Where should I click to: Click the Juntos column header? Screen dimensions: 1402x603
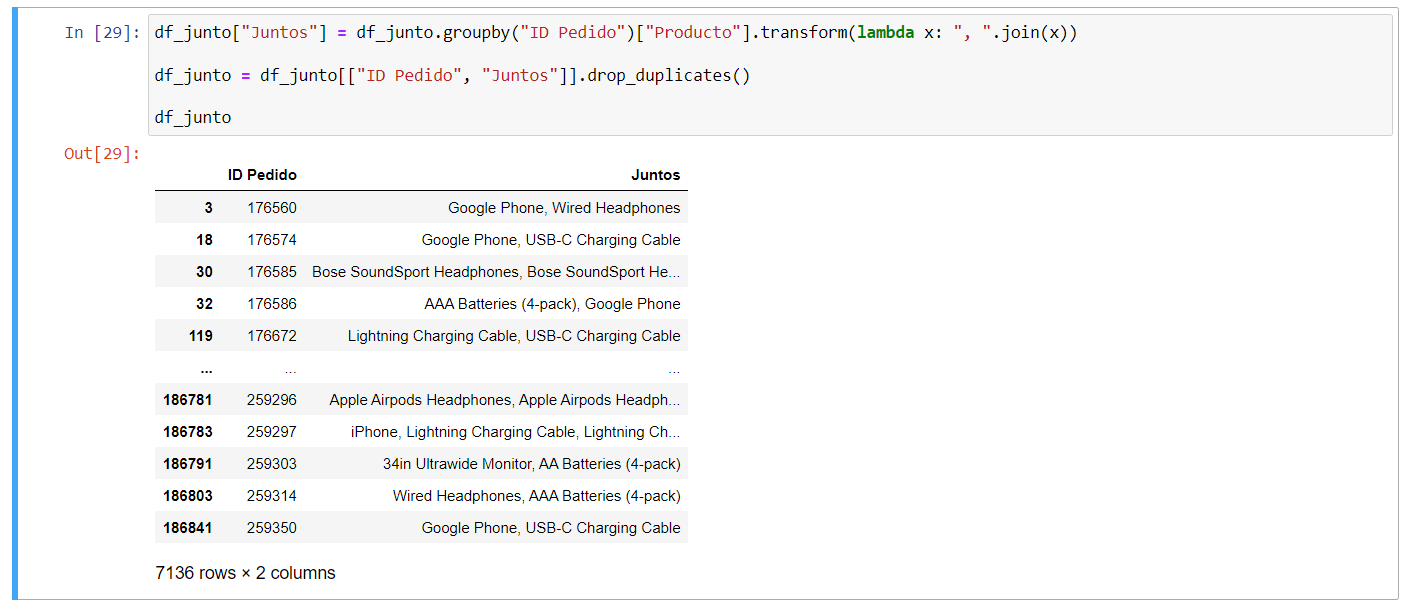point(655,175)
